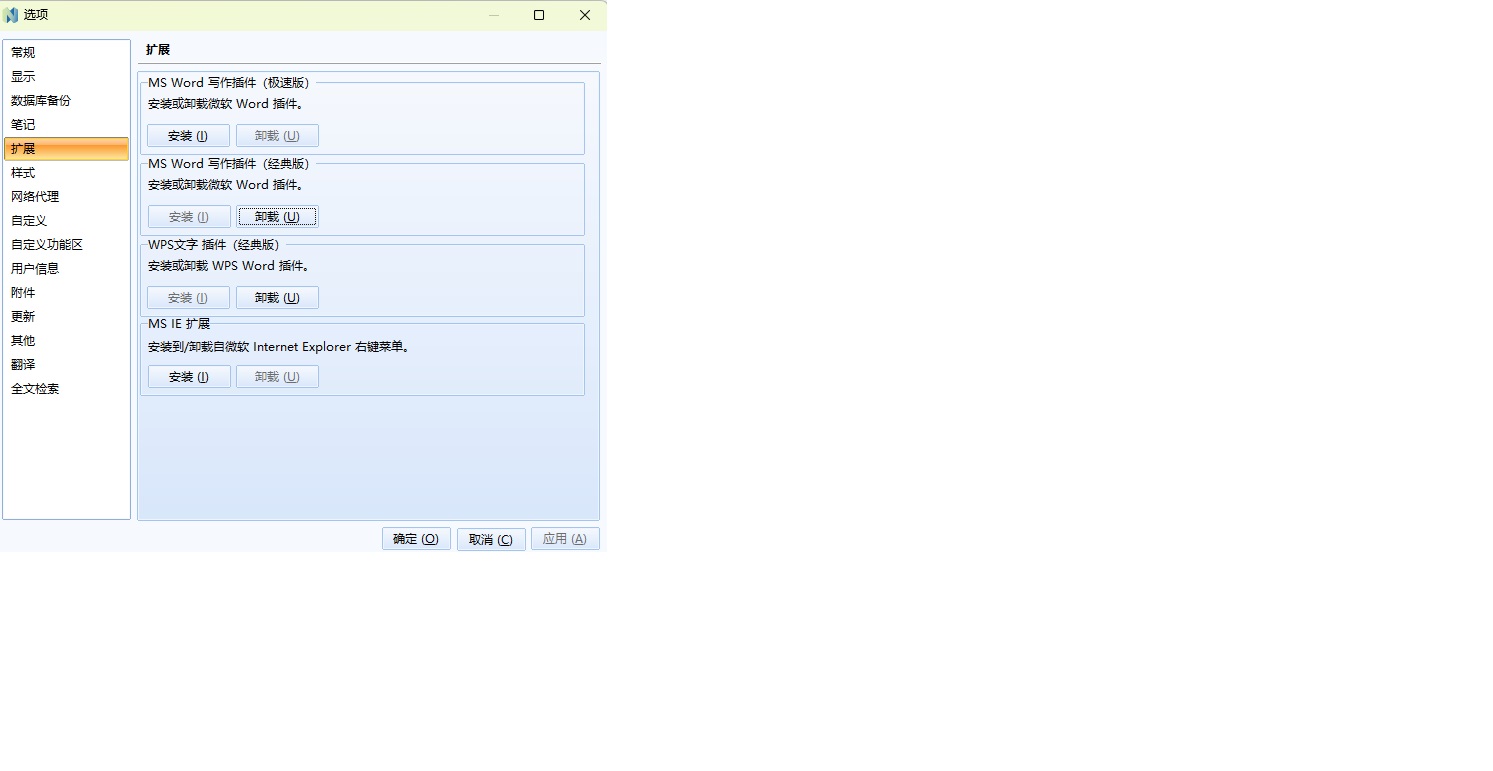Viewport: 1493px width, 771px height.
Task: Install MS Word 写作插件 (极速版)
Action: 189,136
